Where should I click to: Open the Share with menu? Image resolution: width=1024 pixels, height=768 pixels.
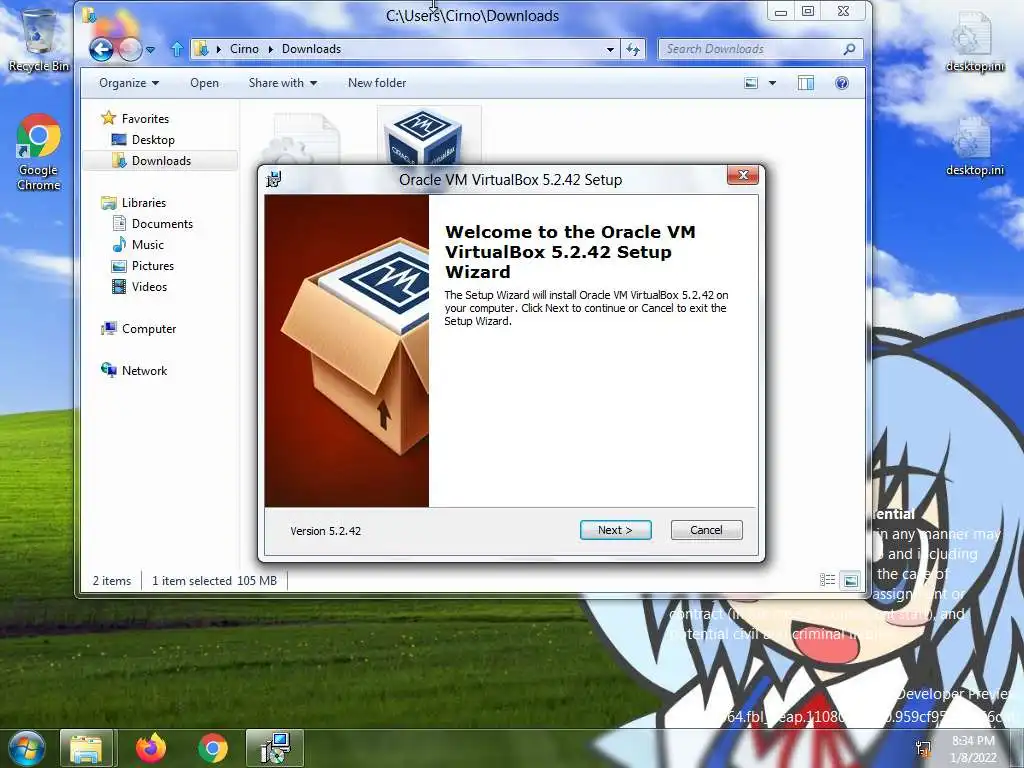tap(283, 83)
